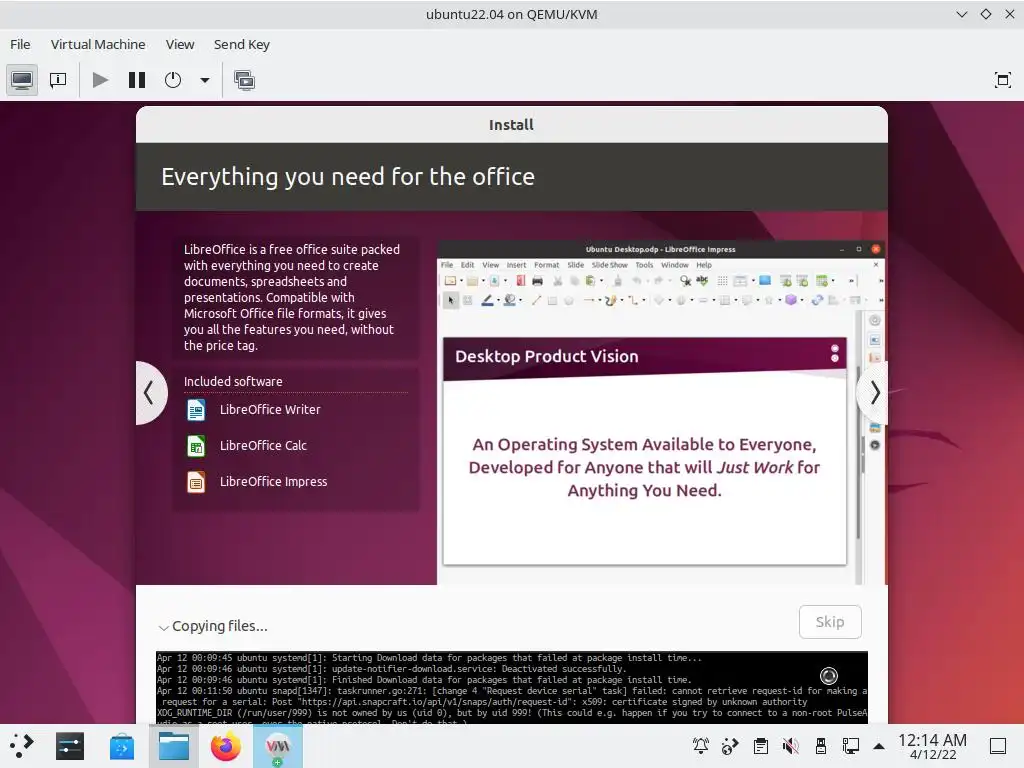Click the Impress File menu in preview
Image resolution: width=1024 pixels, height=768 pixels.
[447, 265]
